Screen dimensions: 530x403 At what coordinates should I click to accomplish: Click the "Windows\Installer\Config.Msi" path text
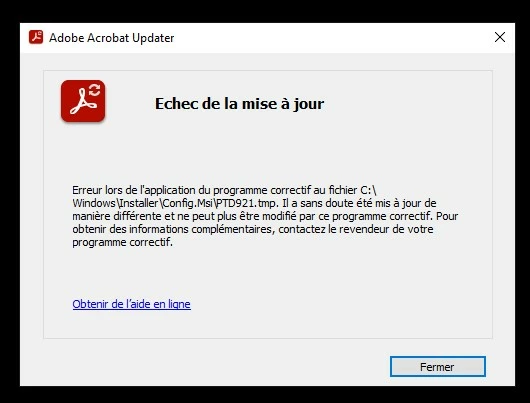pyautogui.click(x=142, y=203)
